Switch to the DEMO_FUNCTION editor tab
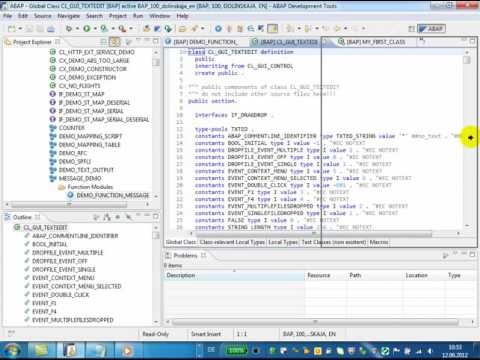 [x=206, y=42]
